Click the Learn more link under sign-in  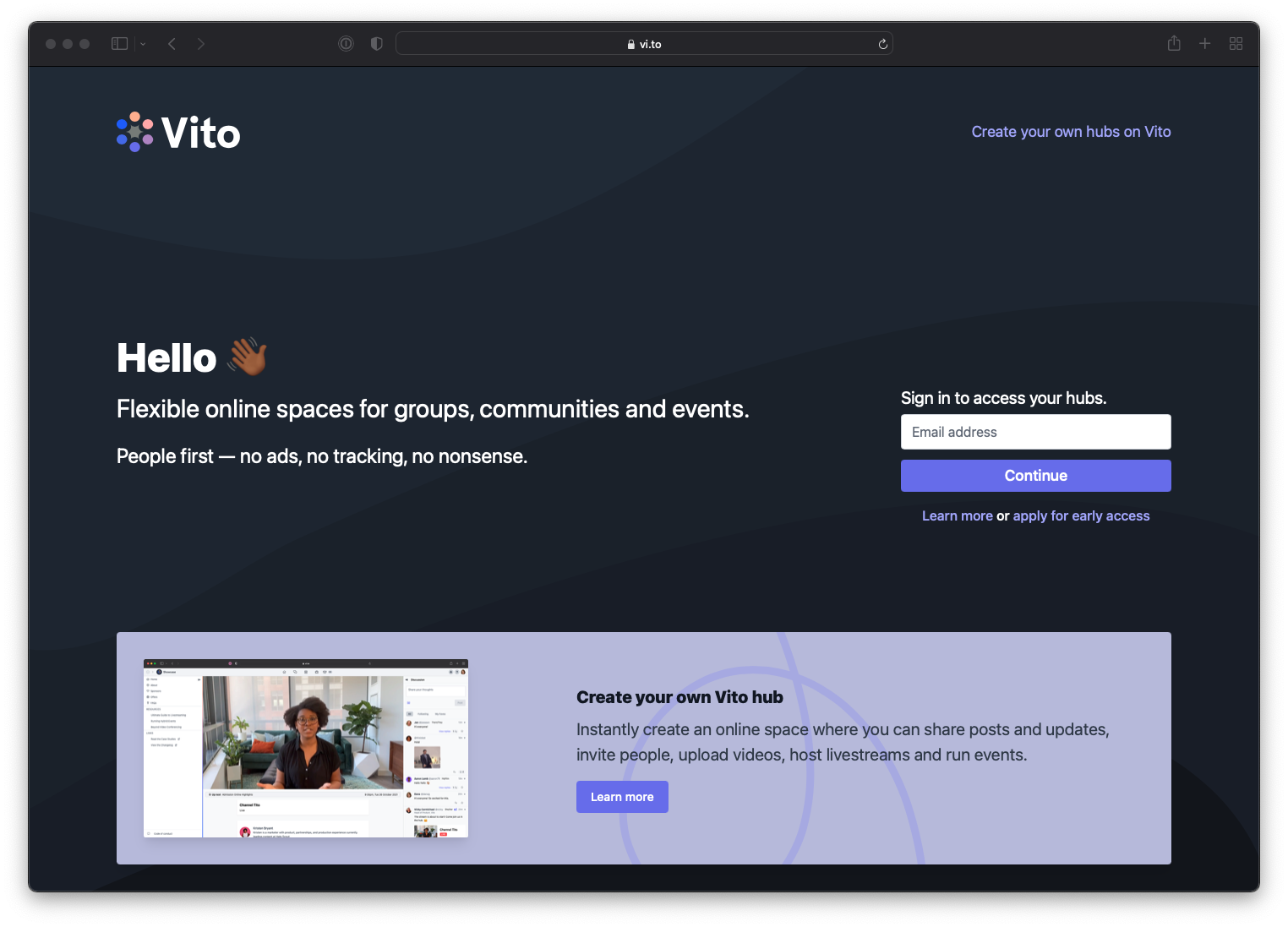(957, 515)
